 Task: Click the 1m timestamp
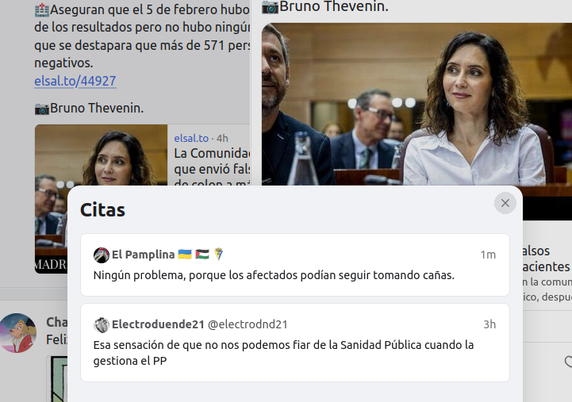pyautogui.click(x=488, y=255)
